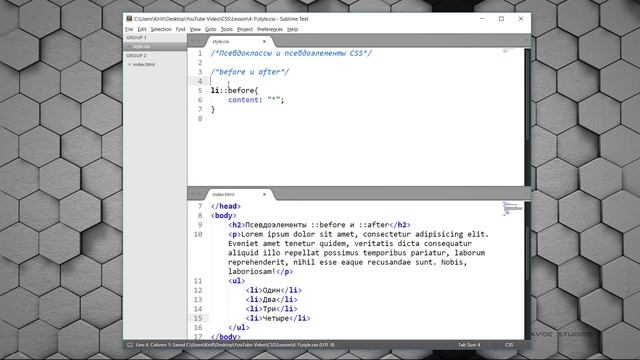The width and height of the screenshot is (640, 360).
Task: Click the "</ul>" closing tag on line 16
Action: [x=238, y=327]
